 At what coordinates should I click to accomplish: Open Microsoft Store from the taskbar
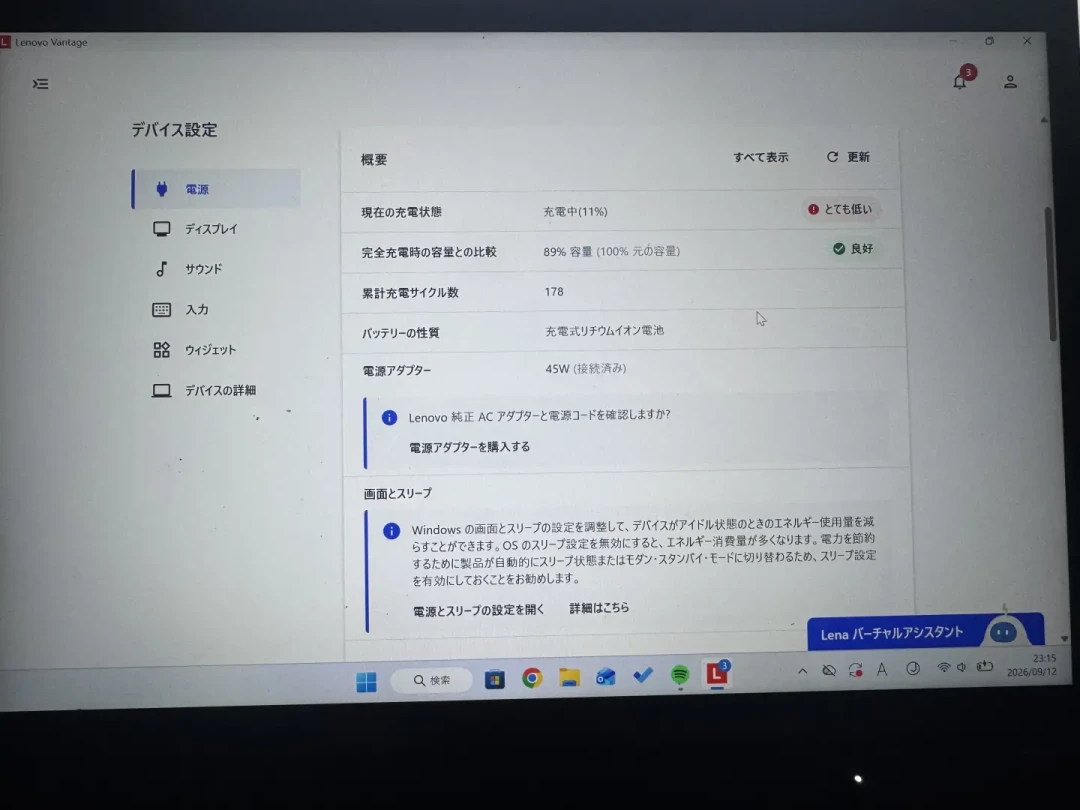(495, 680)
